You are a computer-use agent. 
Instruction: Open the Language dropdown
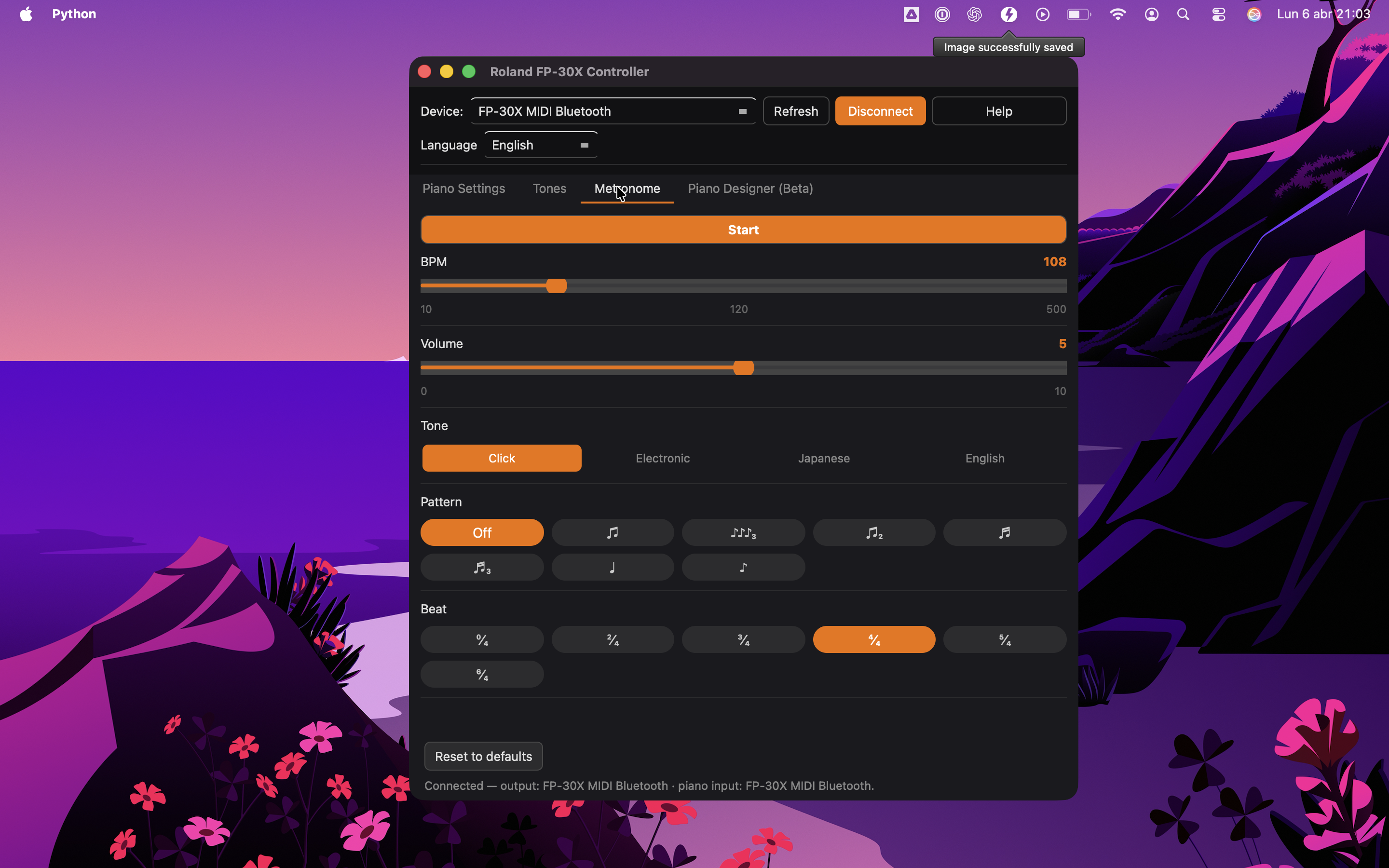click(540, 145)
